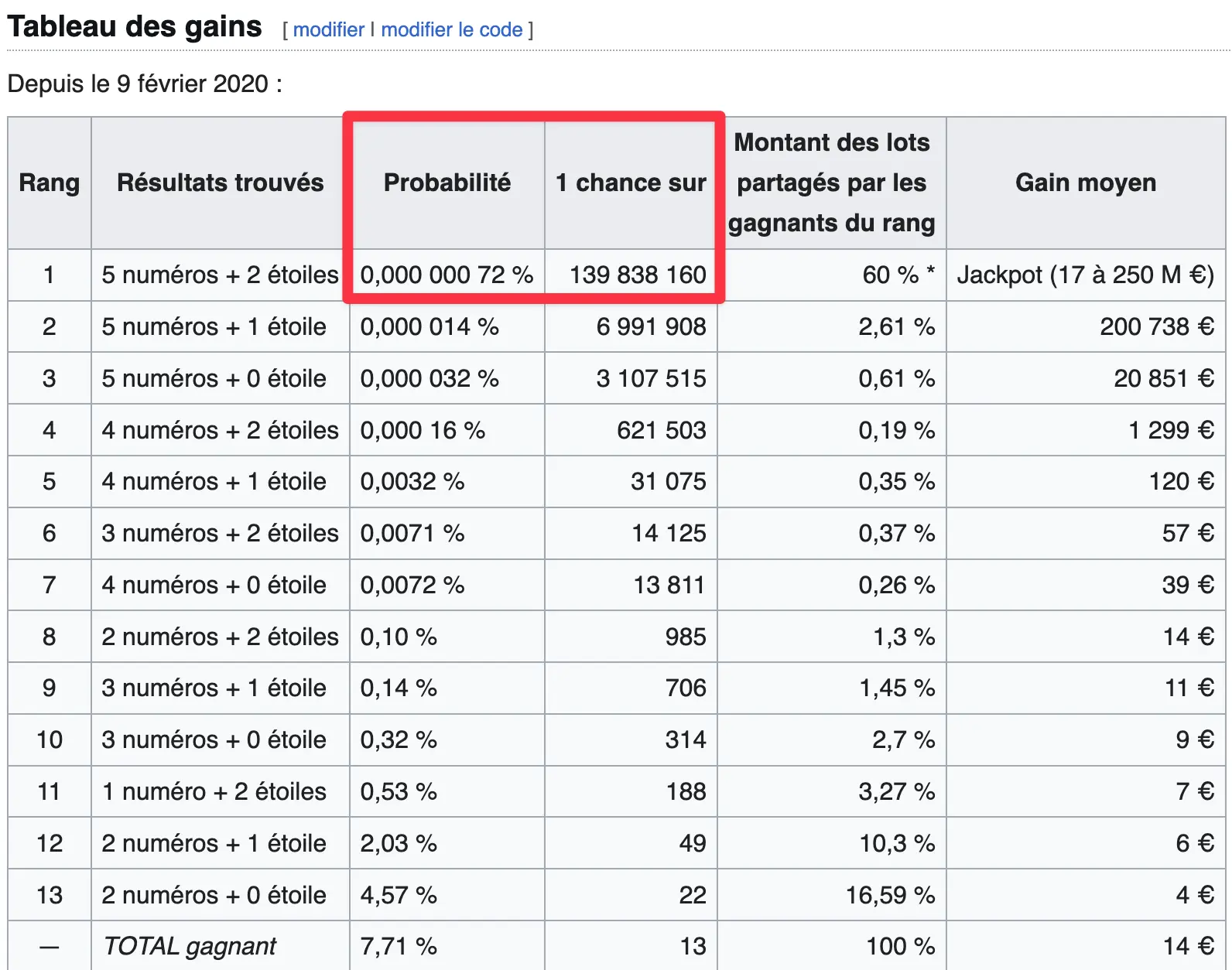The height and width of the screenshot is (970, 1232).
Task: Select the '7,71 %' total probability cell
Action: pyautogui.click(x=447, y=946)
